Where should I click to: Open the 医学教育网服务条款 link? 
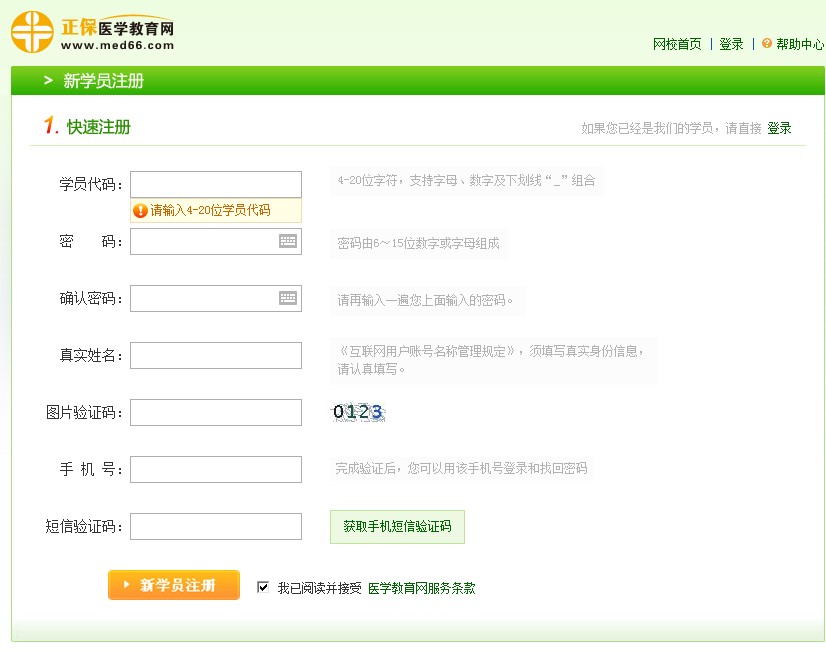421,588
